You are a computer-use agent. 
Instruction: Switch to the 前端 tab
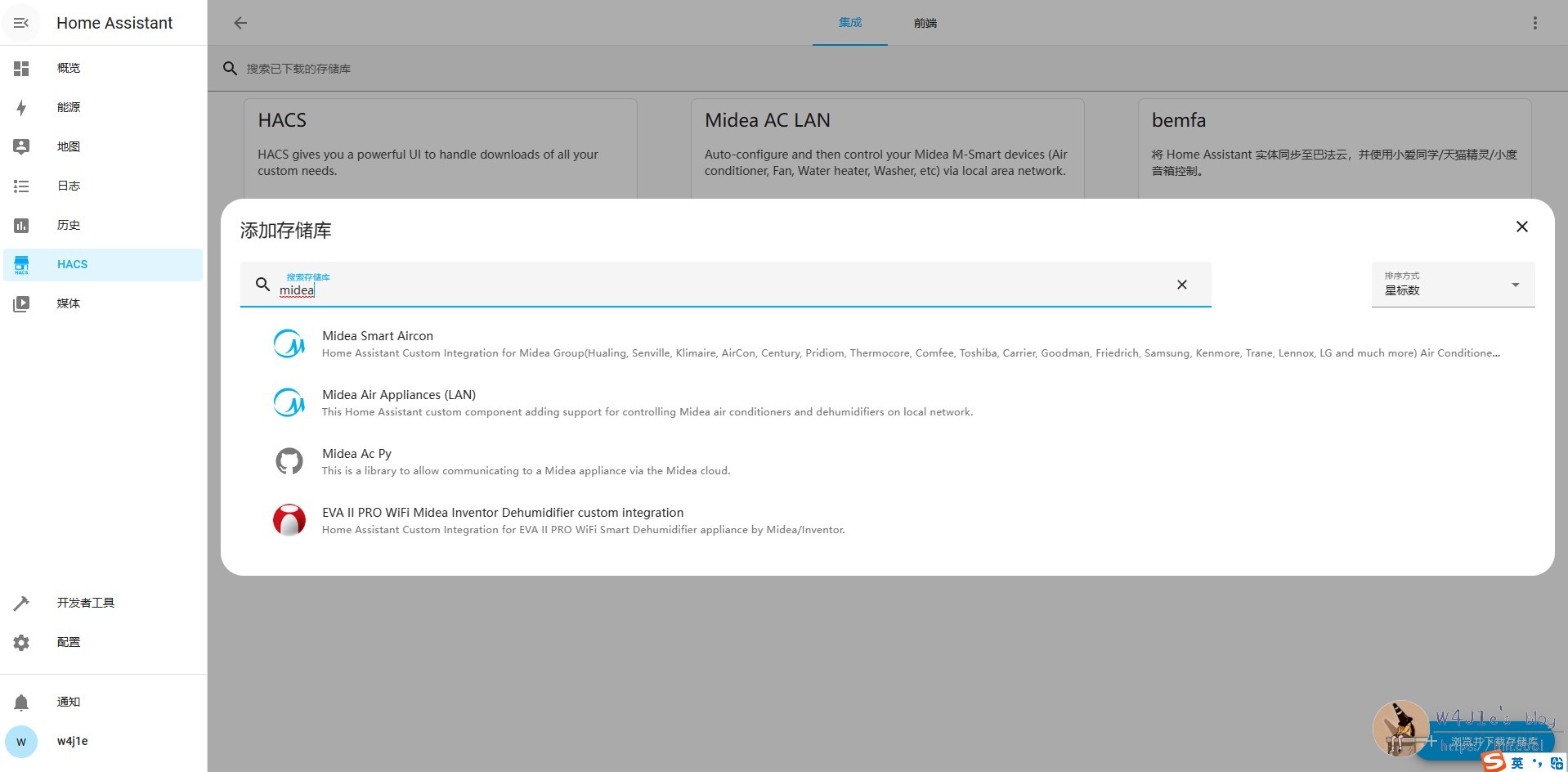point(925,23)
